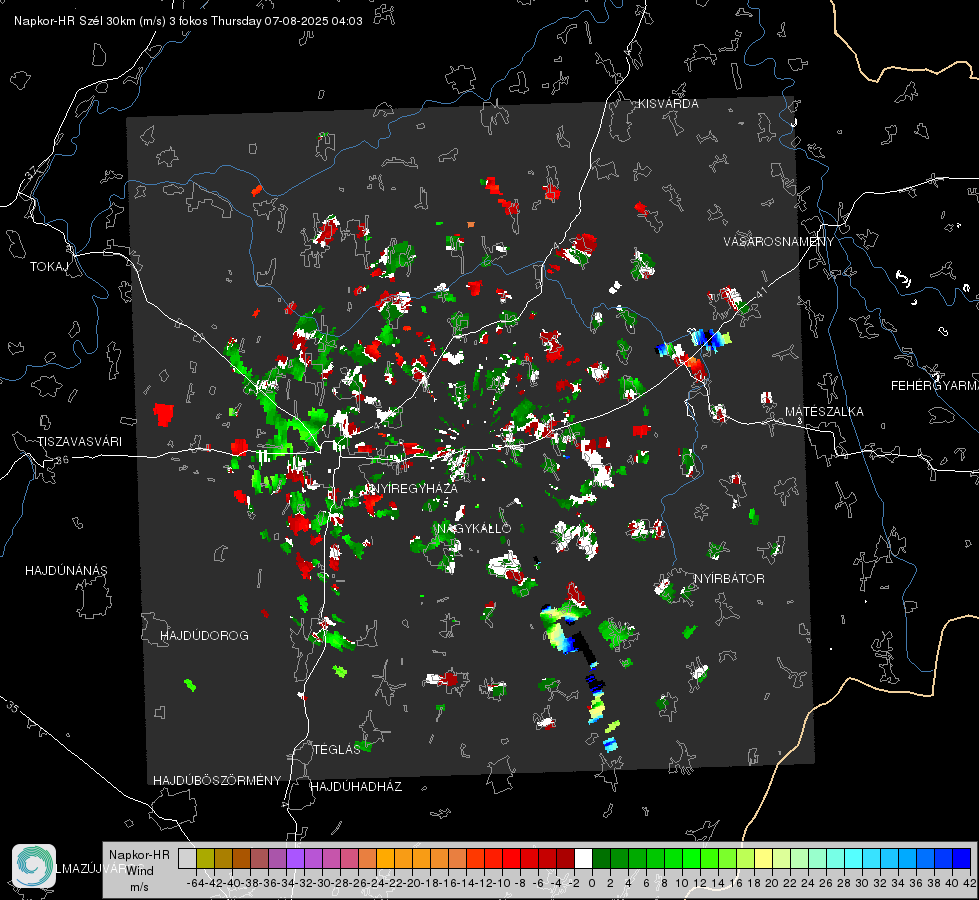
Task: Select the HAJDÚNÁNÁS town label
Action: 66,570
